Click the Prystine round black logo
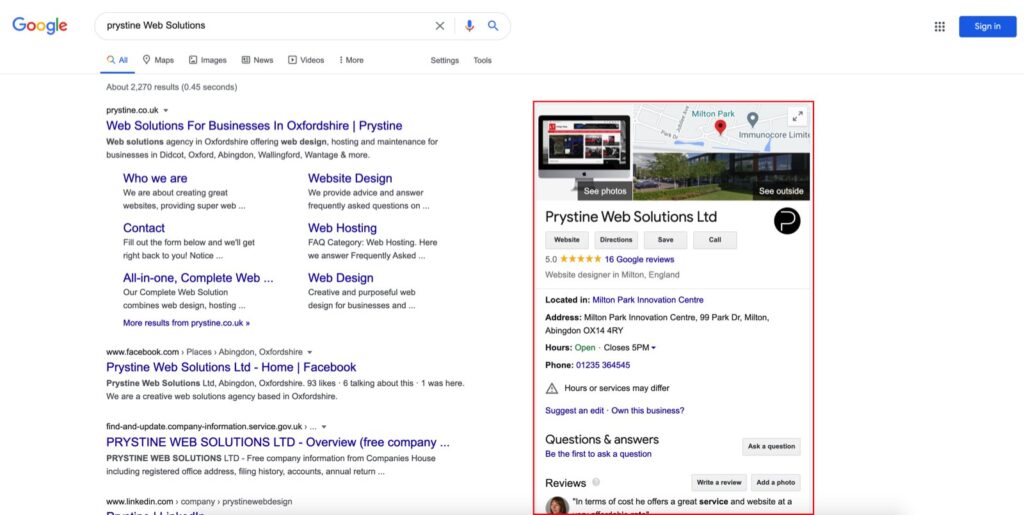This screenshot has width=1024, height=515. (x=787, y=221)
